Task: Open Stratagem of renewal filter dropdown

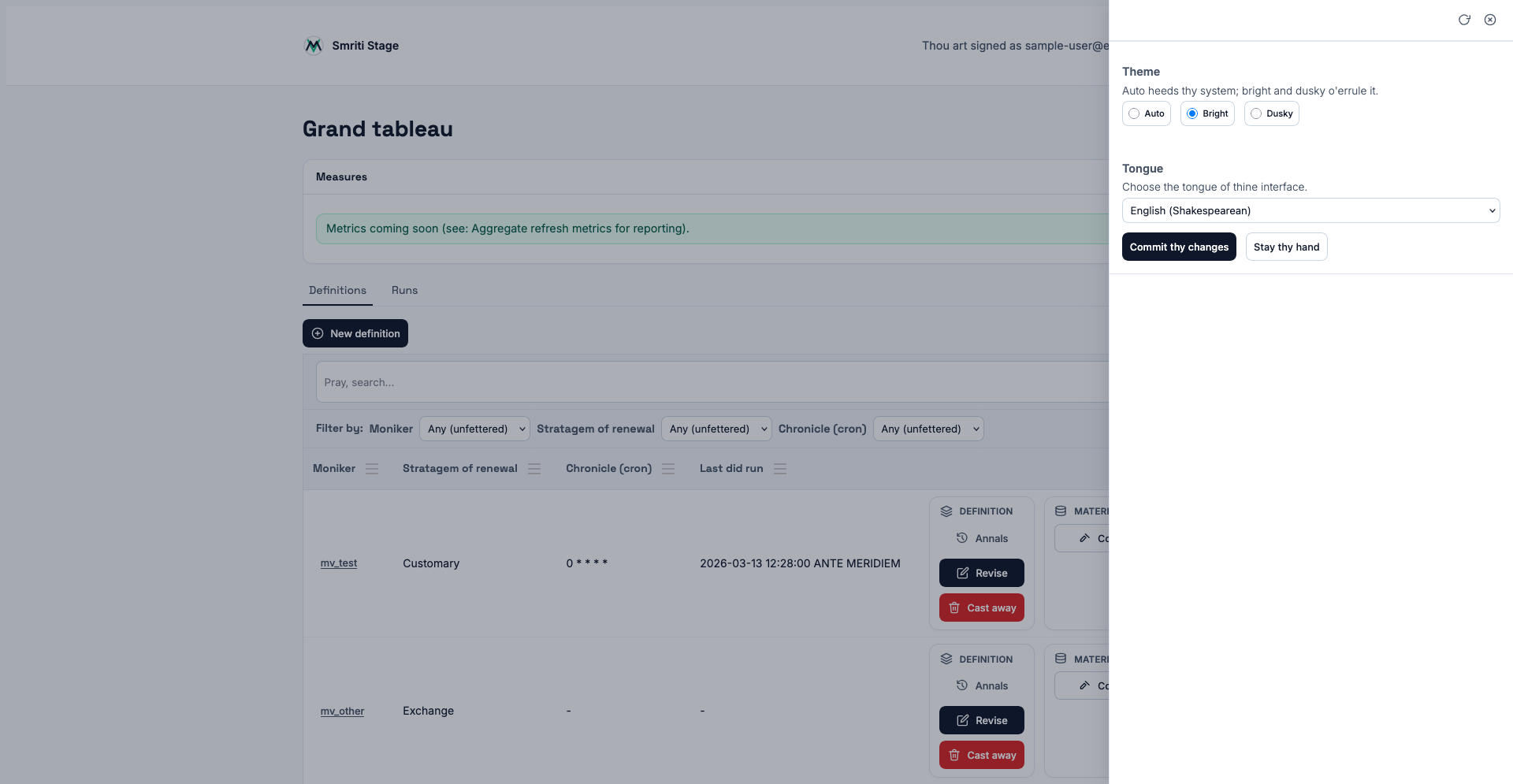Action: click(716, 429)
